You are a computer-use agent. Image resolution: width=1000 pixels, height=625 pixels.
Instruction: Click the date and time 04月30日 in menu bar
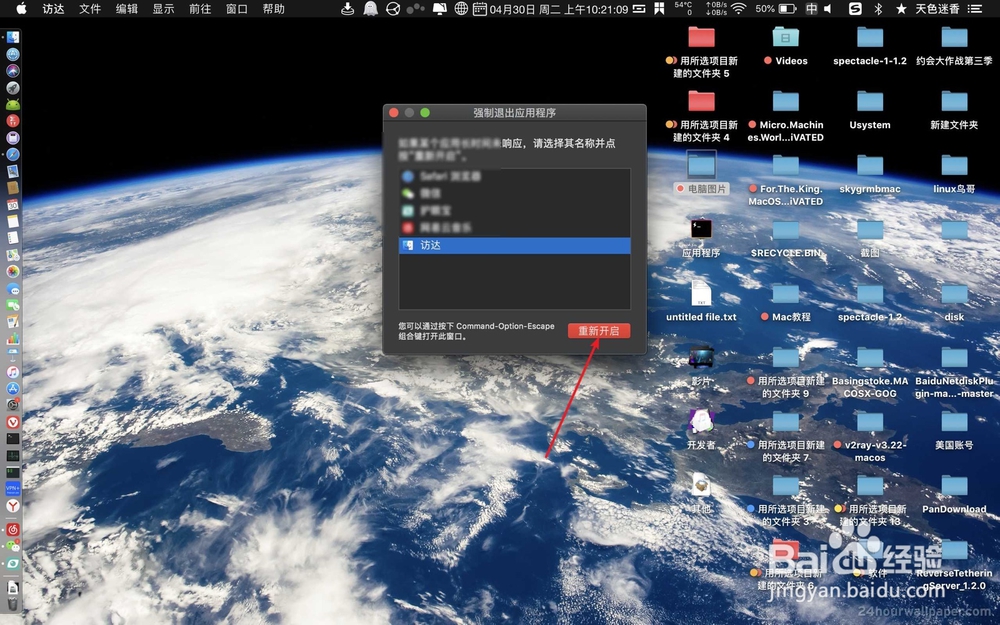558,9
